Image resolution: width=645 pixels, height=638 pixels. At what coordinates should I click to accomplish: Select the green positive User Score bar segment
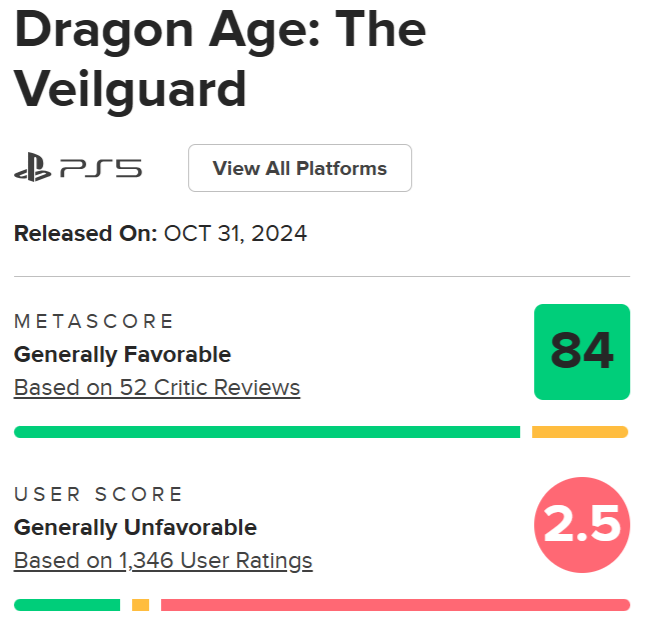pos(67,605)
